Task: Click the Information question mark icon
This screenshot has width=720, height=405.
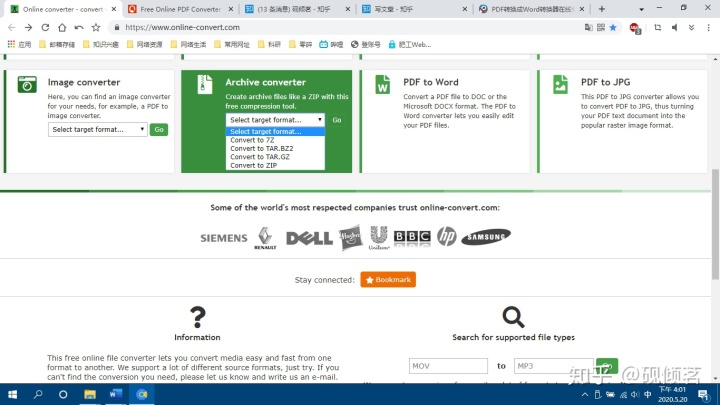Action: pos(197,317)
